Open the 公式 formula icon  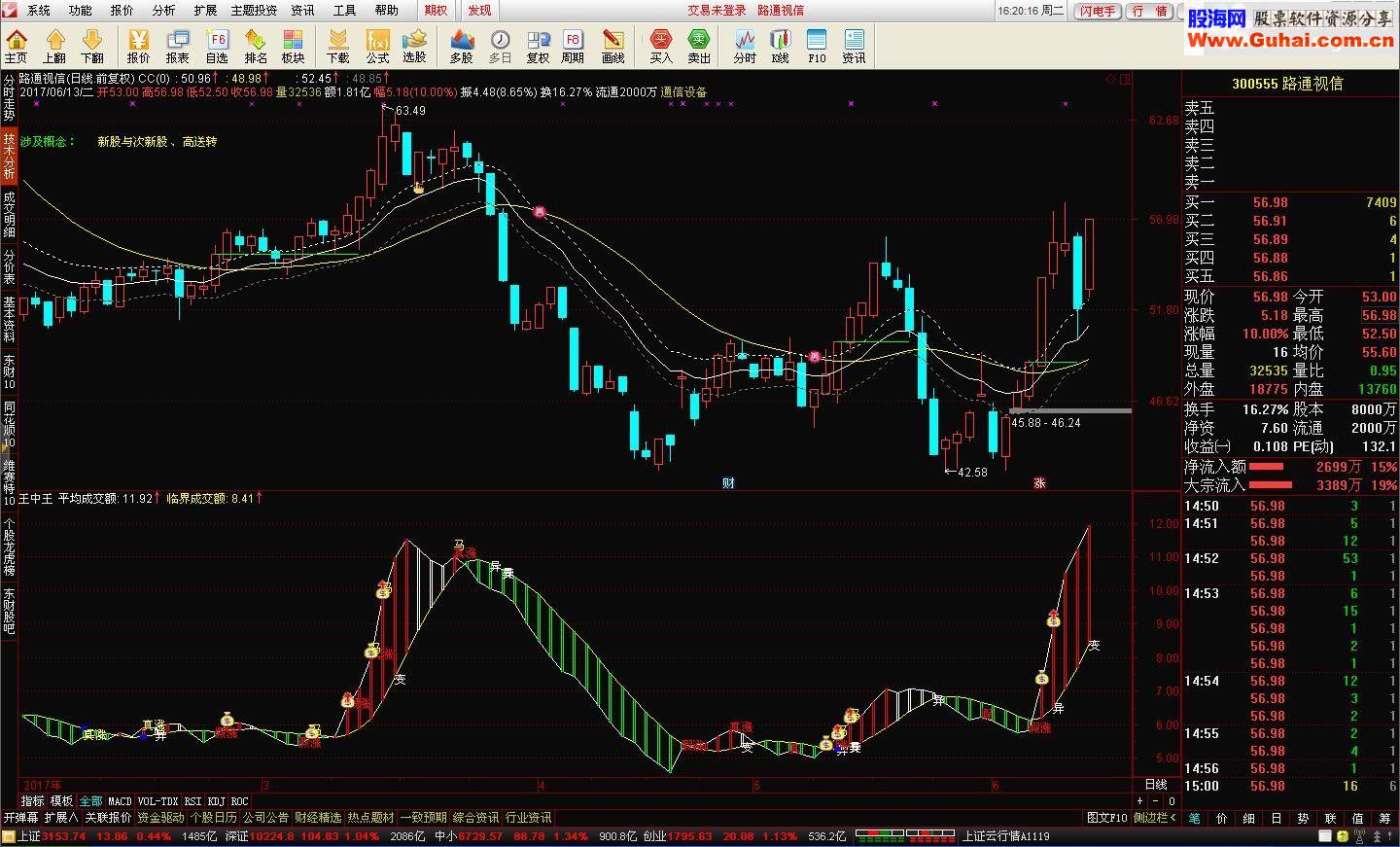click(x=377, y=47)
